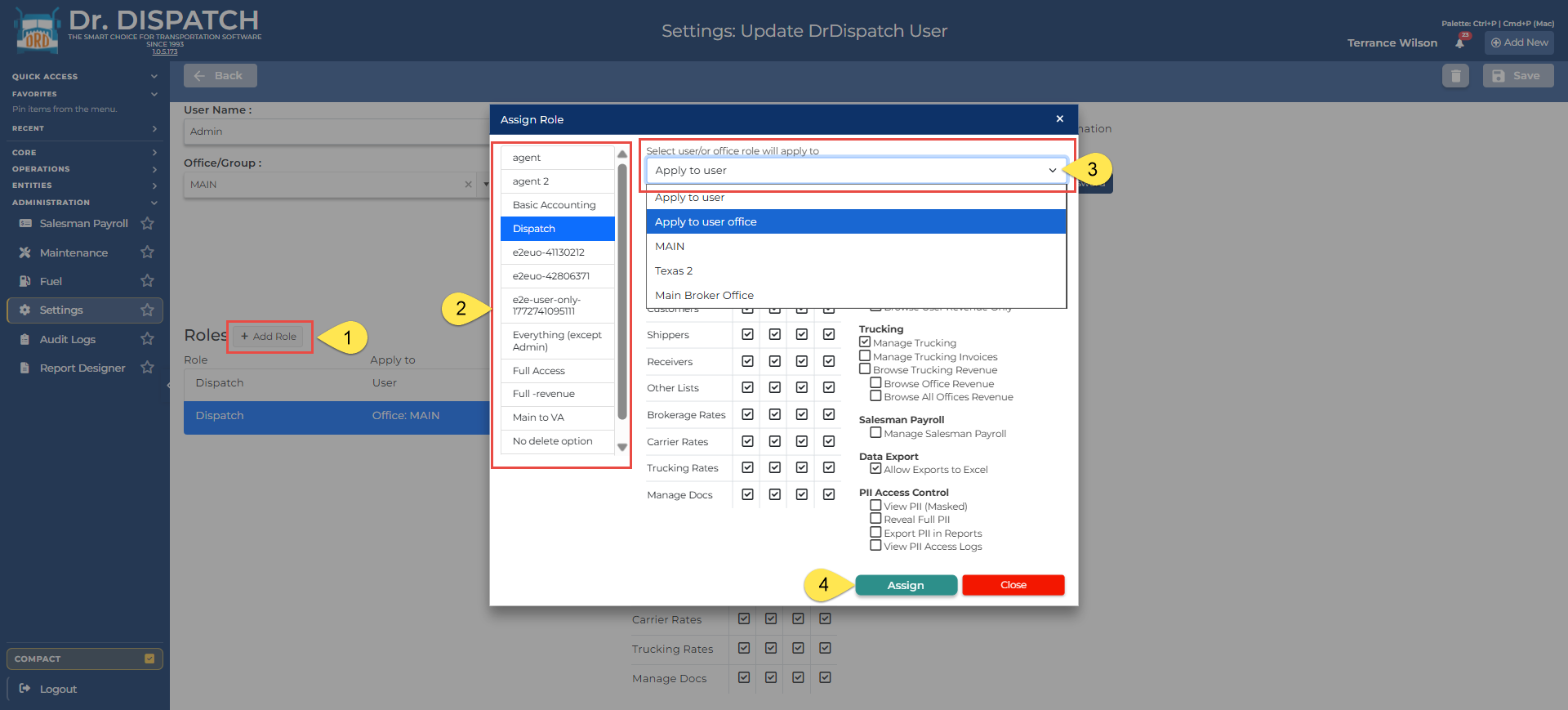The image size is (1568, 710).
Task: Open the Apply to user dropdown
Action: click(x=856, y=171)
